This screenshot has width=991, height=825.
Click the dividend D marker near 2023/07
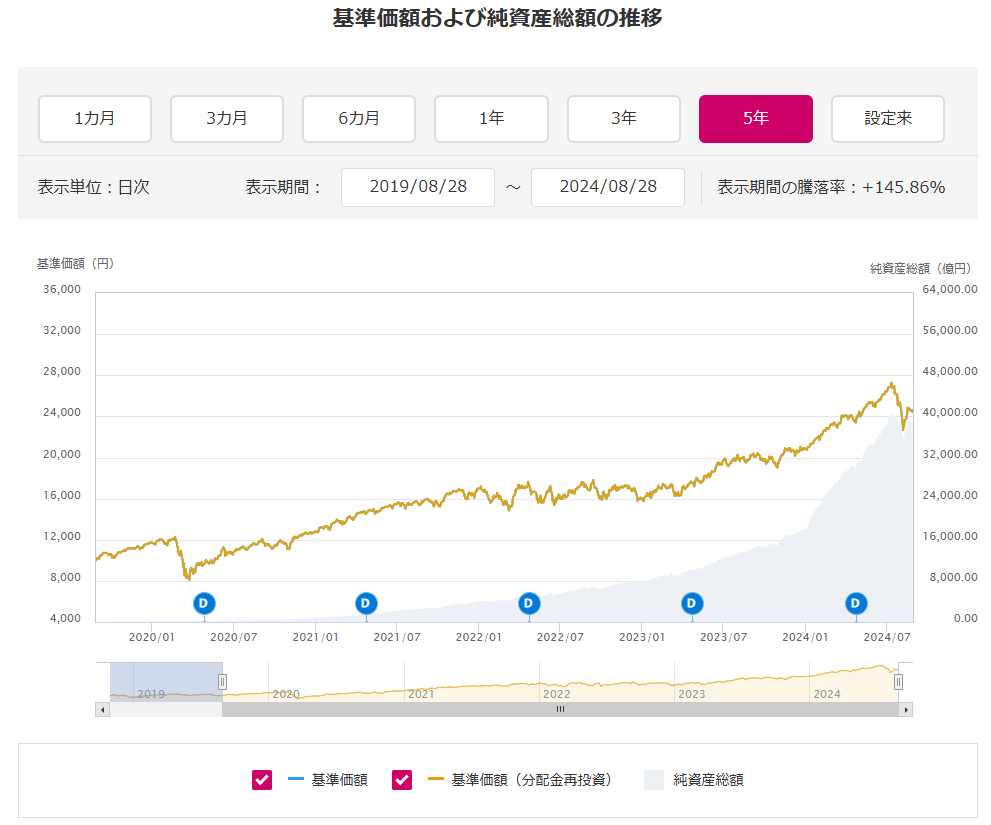[x=692, y=603]
